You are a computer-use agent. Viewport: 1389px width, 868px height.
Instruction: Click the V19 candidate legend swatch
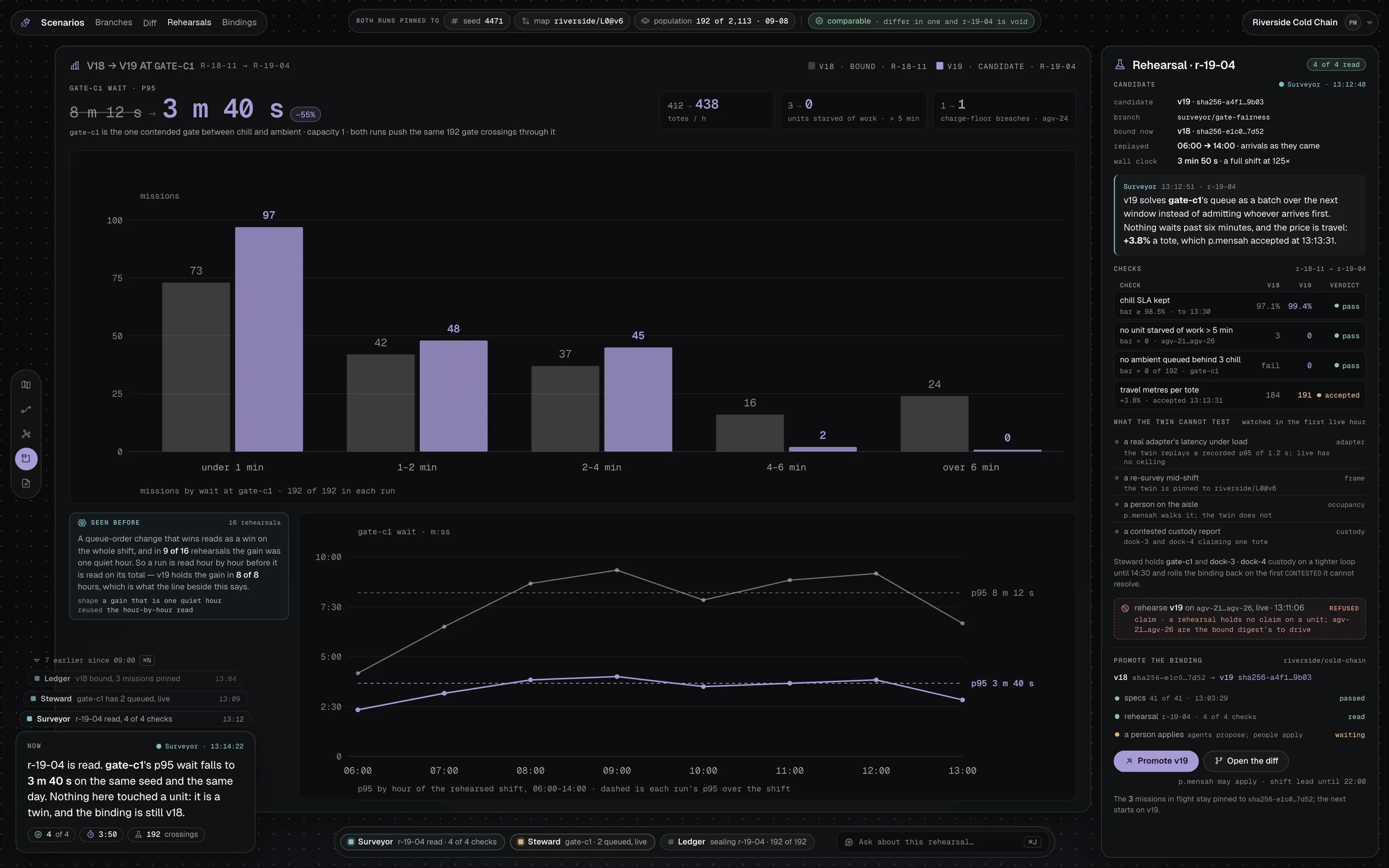[939, 66]
